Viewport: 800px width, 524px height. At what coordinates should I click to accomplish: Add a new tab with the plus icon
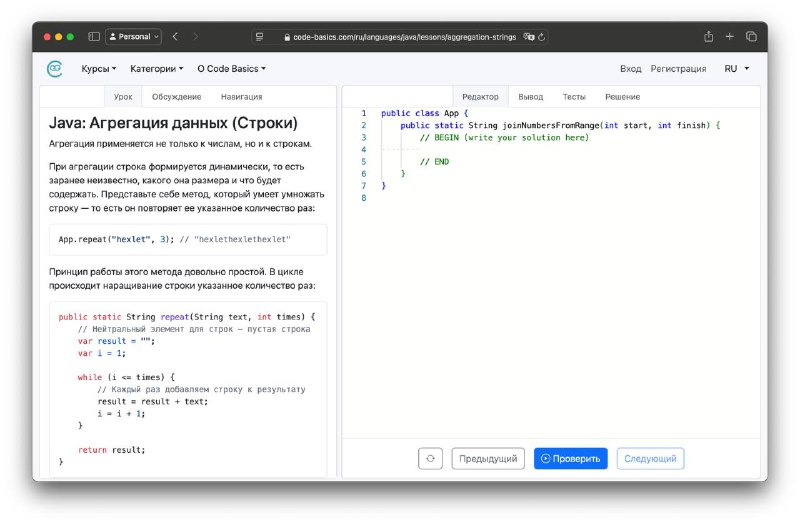[730, 36]
